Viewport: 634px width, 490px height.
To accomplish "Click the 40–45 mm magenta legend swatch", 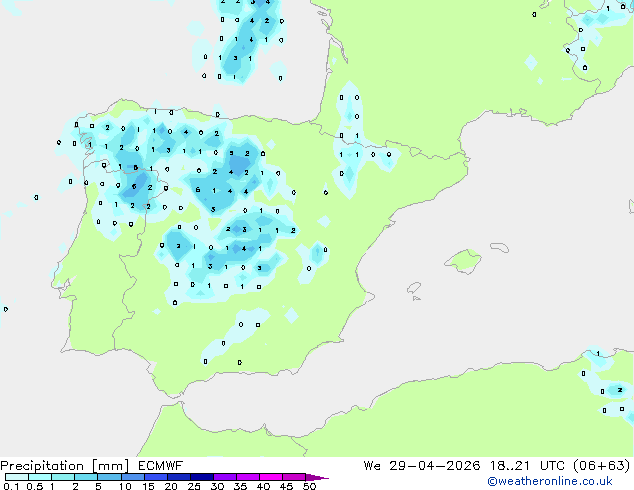I will point(271,477).
